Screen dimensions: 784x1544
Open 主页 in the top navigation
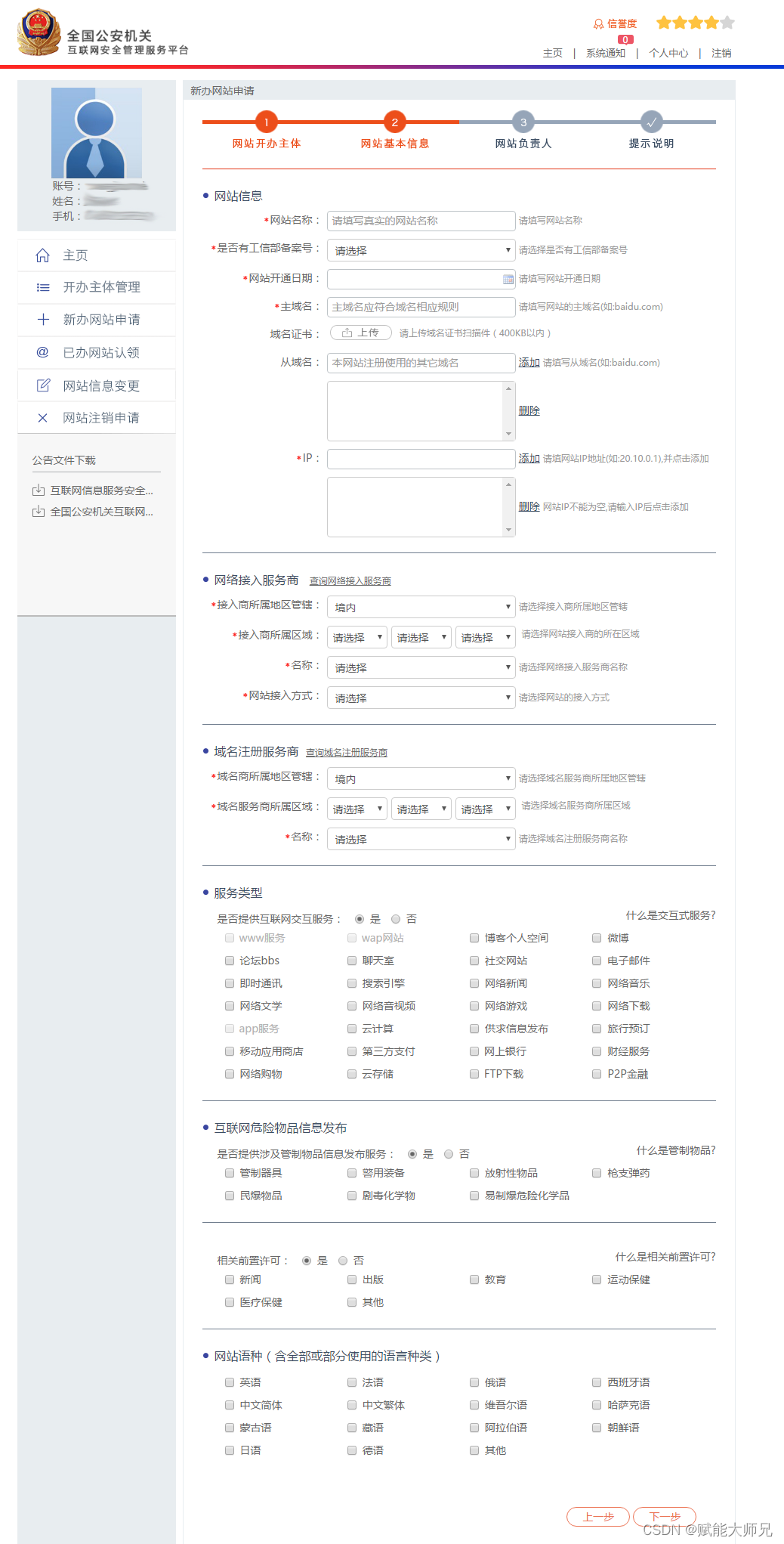553,54
